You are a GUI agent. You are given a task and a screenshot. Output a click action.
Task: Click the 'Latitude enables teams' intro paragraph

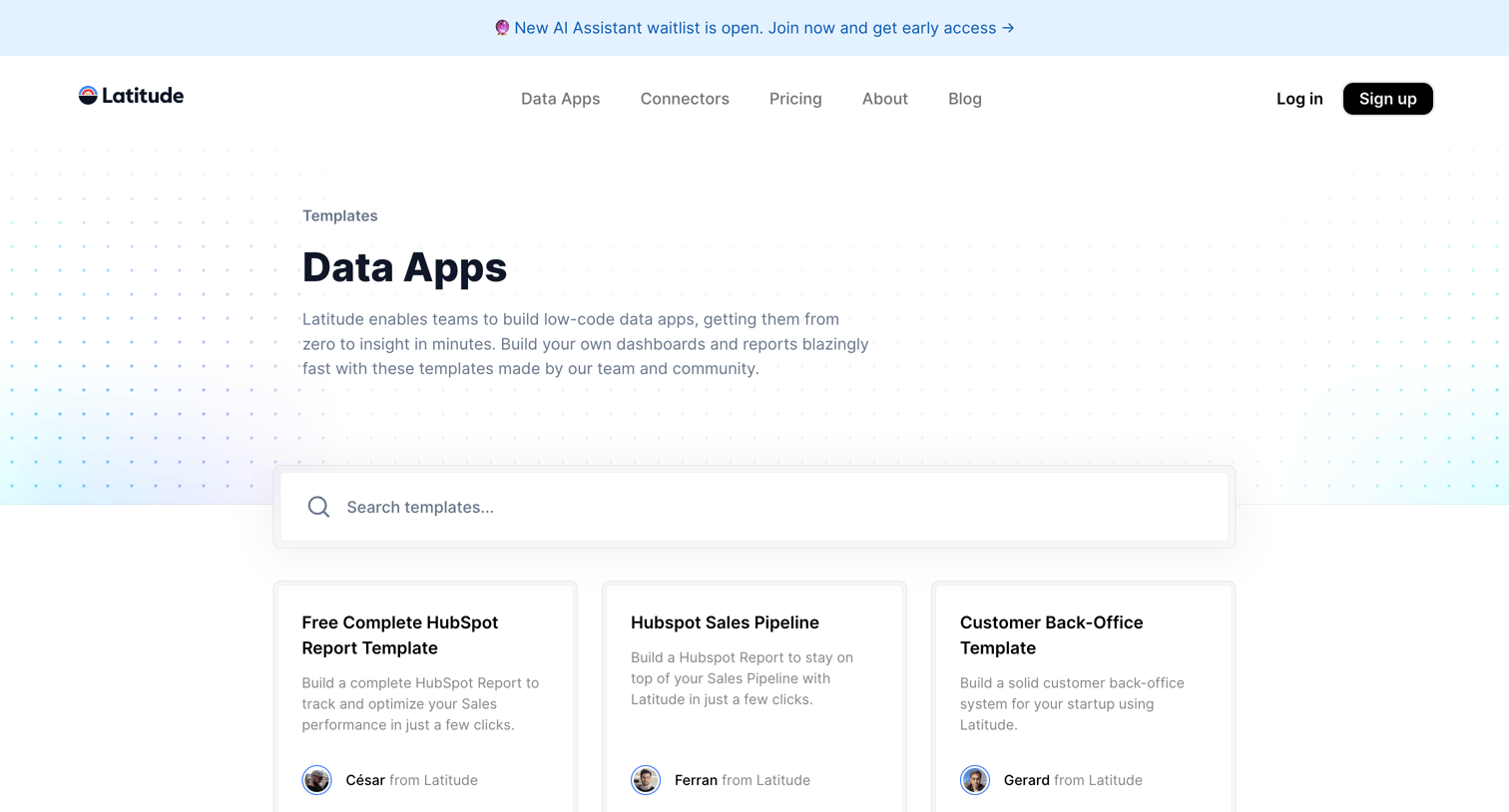(x=586, y=344)
